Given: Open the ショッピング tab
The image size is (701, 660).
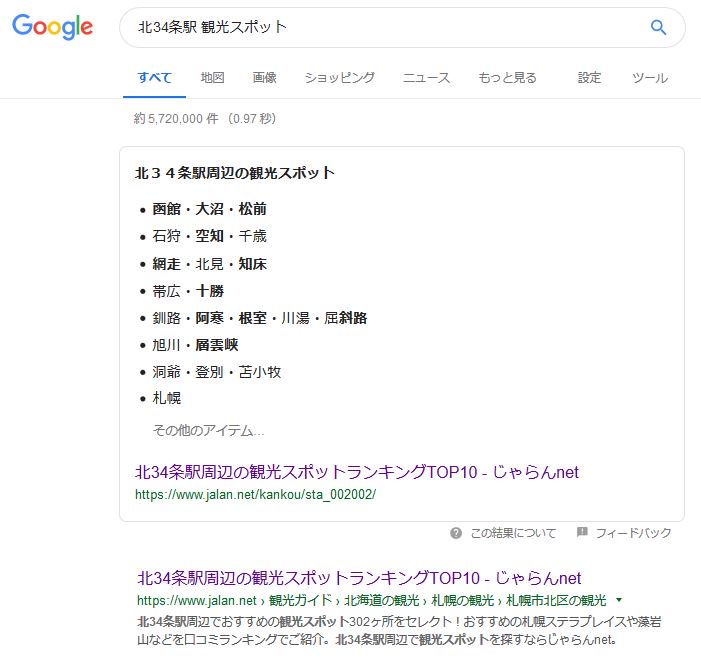Looking at the screenshot, I should (x=339, y=78).
